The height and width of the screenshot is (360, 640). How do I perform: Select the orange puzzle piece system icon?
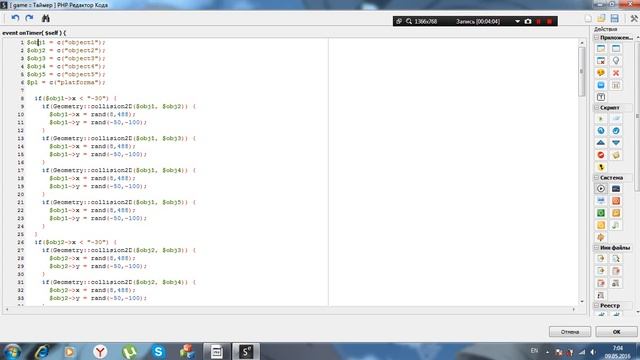pos(601,237)
